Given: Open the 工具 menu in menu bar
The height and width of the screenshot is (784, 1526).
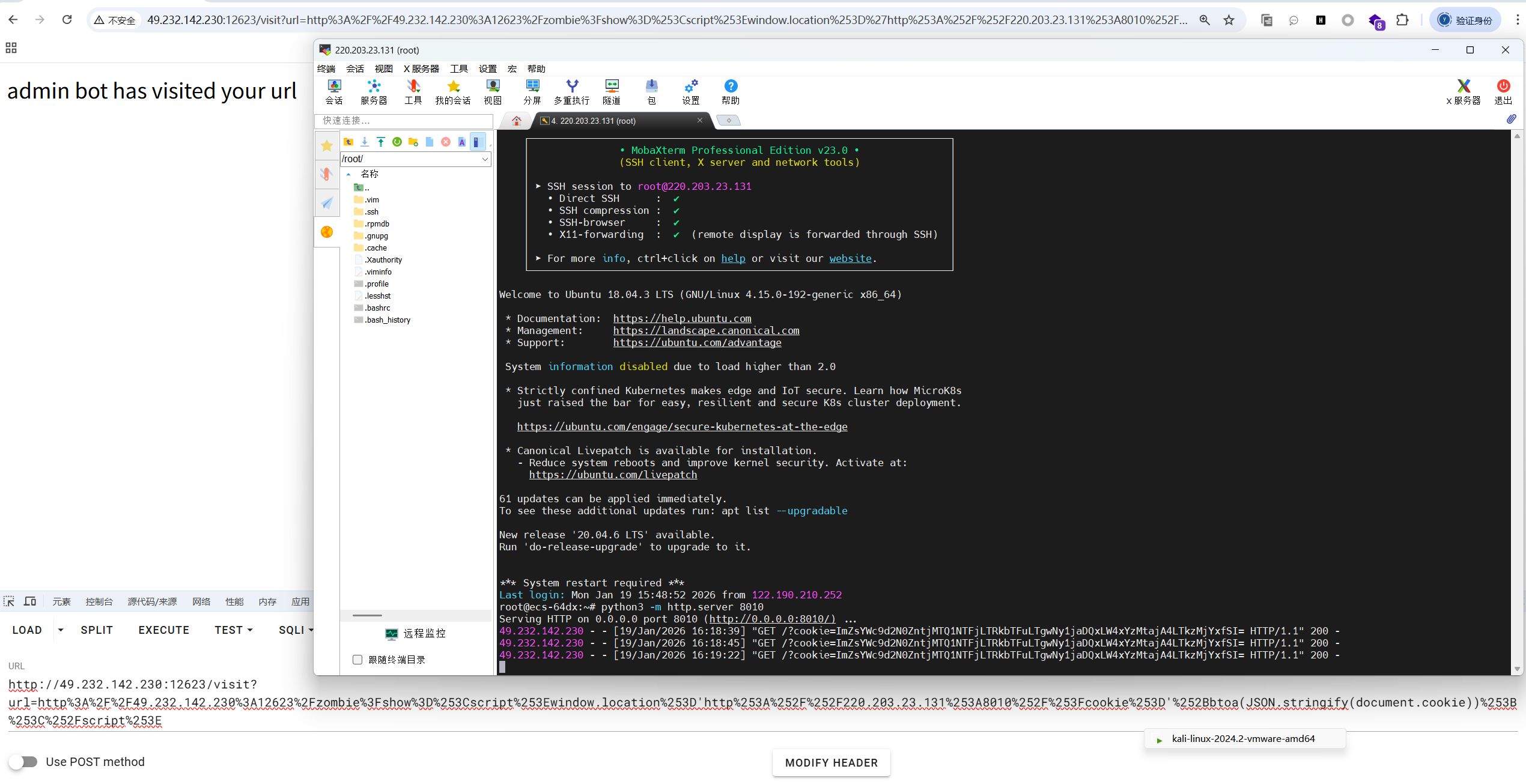Looking at the screenshot, I should [458, 68].
